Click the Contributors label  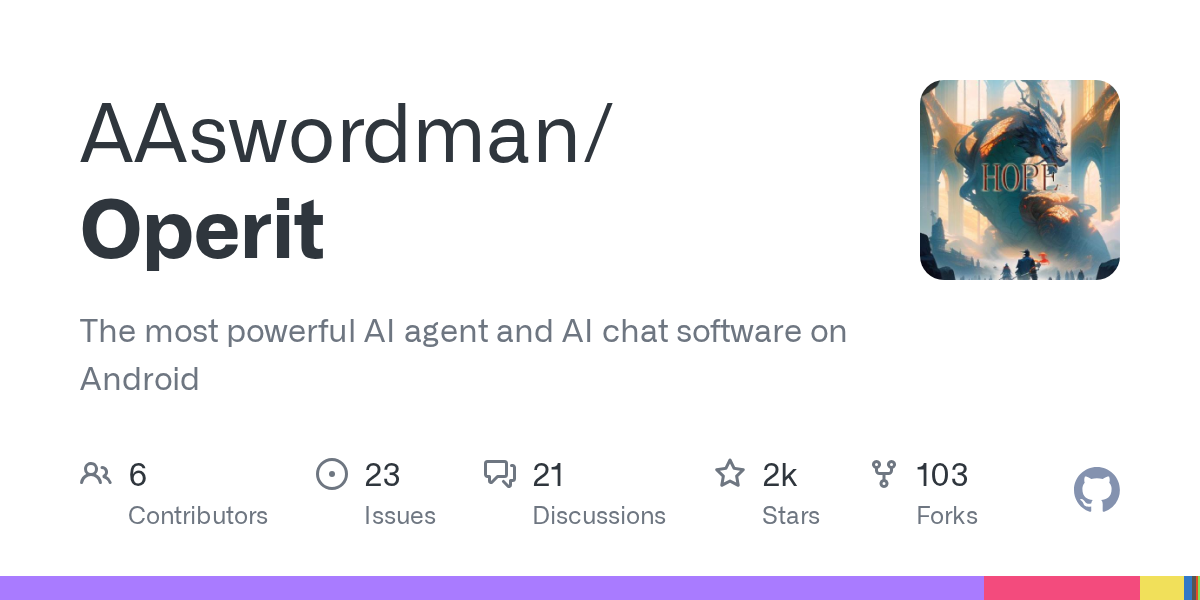198,516
